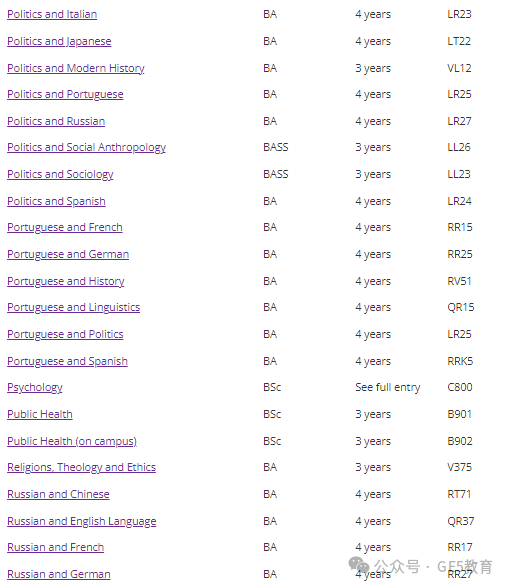Open the Politics and Sociology link
This screenshot has height=587, width=509.
60,174
